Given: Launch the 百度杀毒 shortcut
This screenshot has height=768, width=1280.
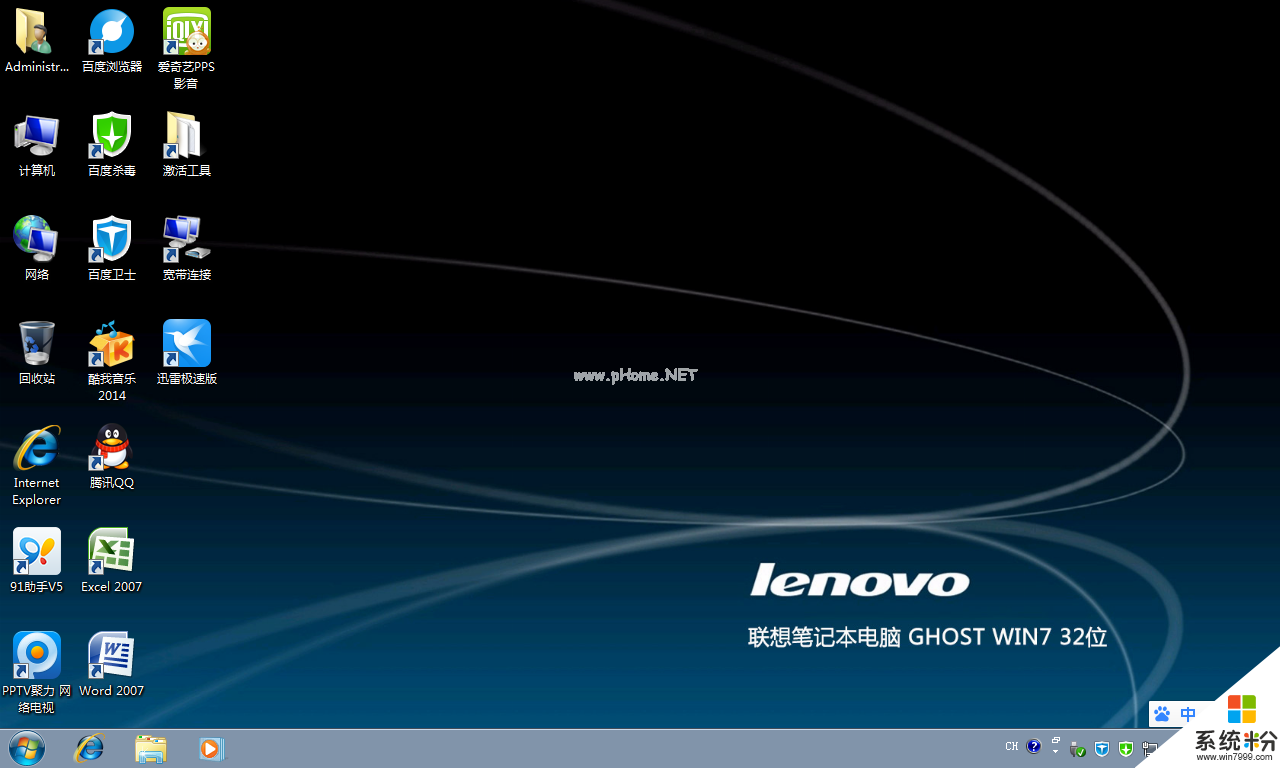Looking at the screenshot, I should [112, 145].
